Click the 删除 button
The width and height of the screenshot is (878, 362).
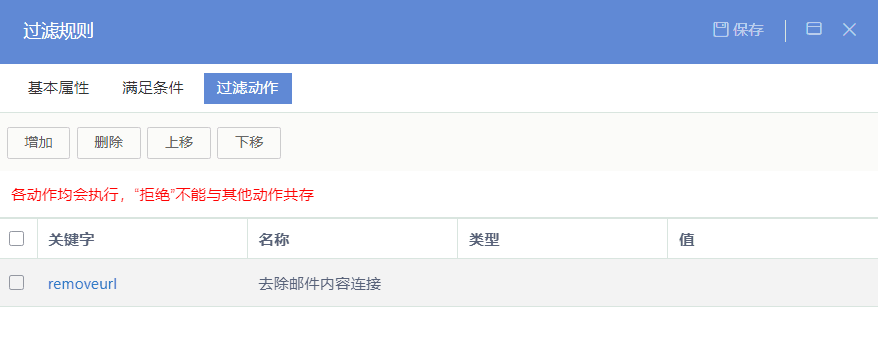[109, 143]
